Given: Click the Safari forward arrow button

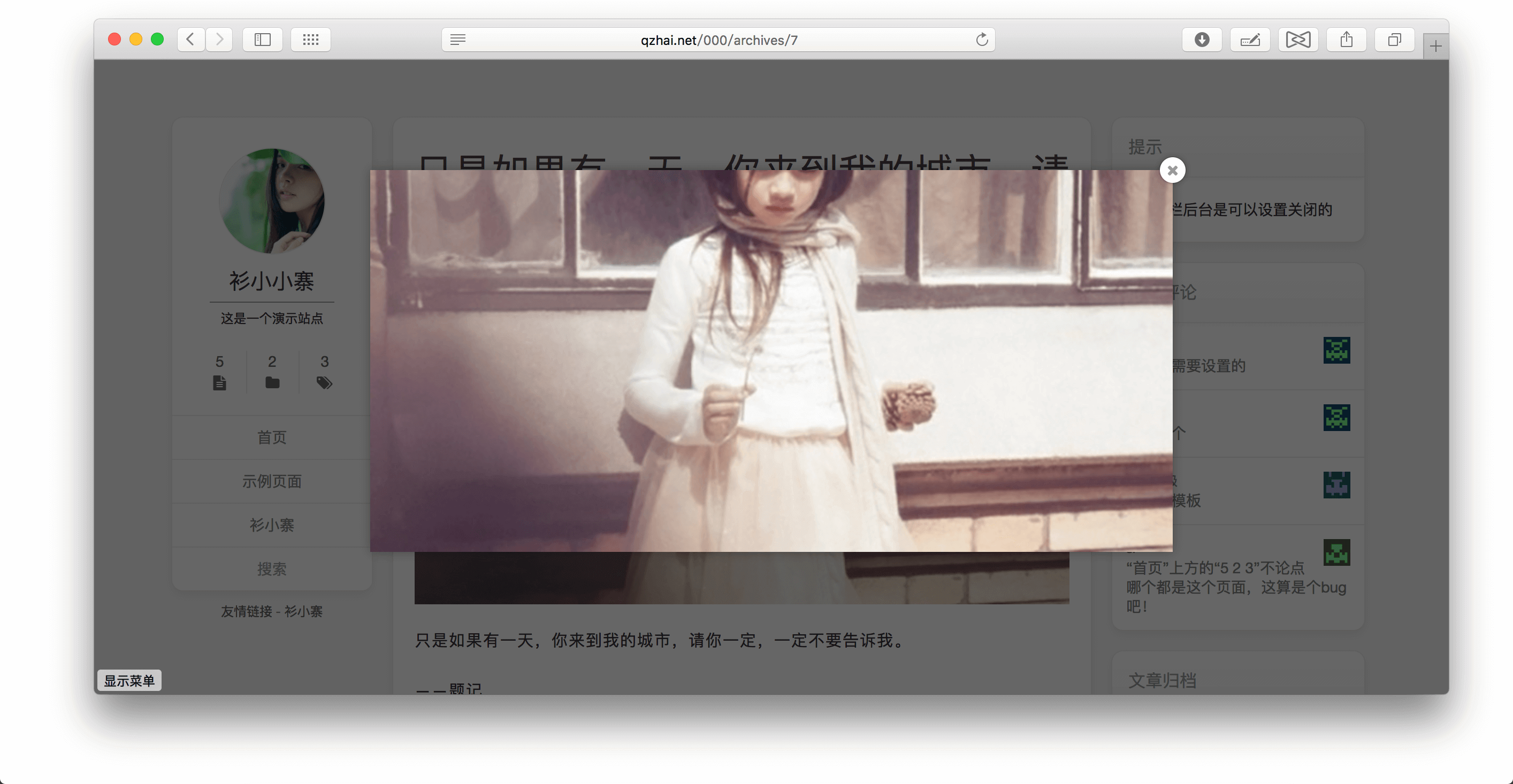Looking at the screenshot, I should pos(219,40).
